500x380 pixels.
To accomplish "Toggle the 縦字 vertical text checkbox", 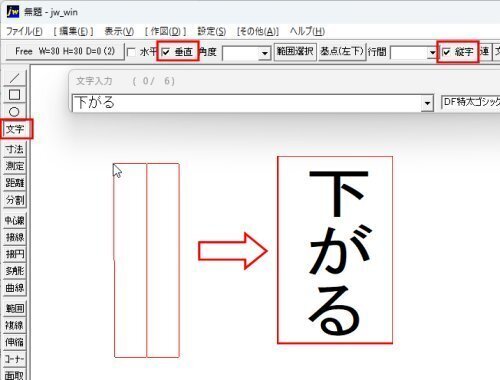I will [x=446, y=52].
